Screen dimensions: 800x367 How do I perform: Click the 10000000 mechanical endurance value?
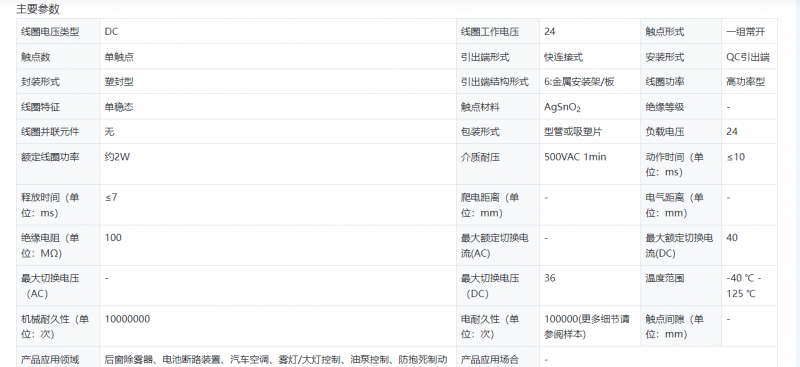pos(128,319)
